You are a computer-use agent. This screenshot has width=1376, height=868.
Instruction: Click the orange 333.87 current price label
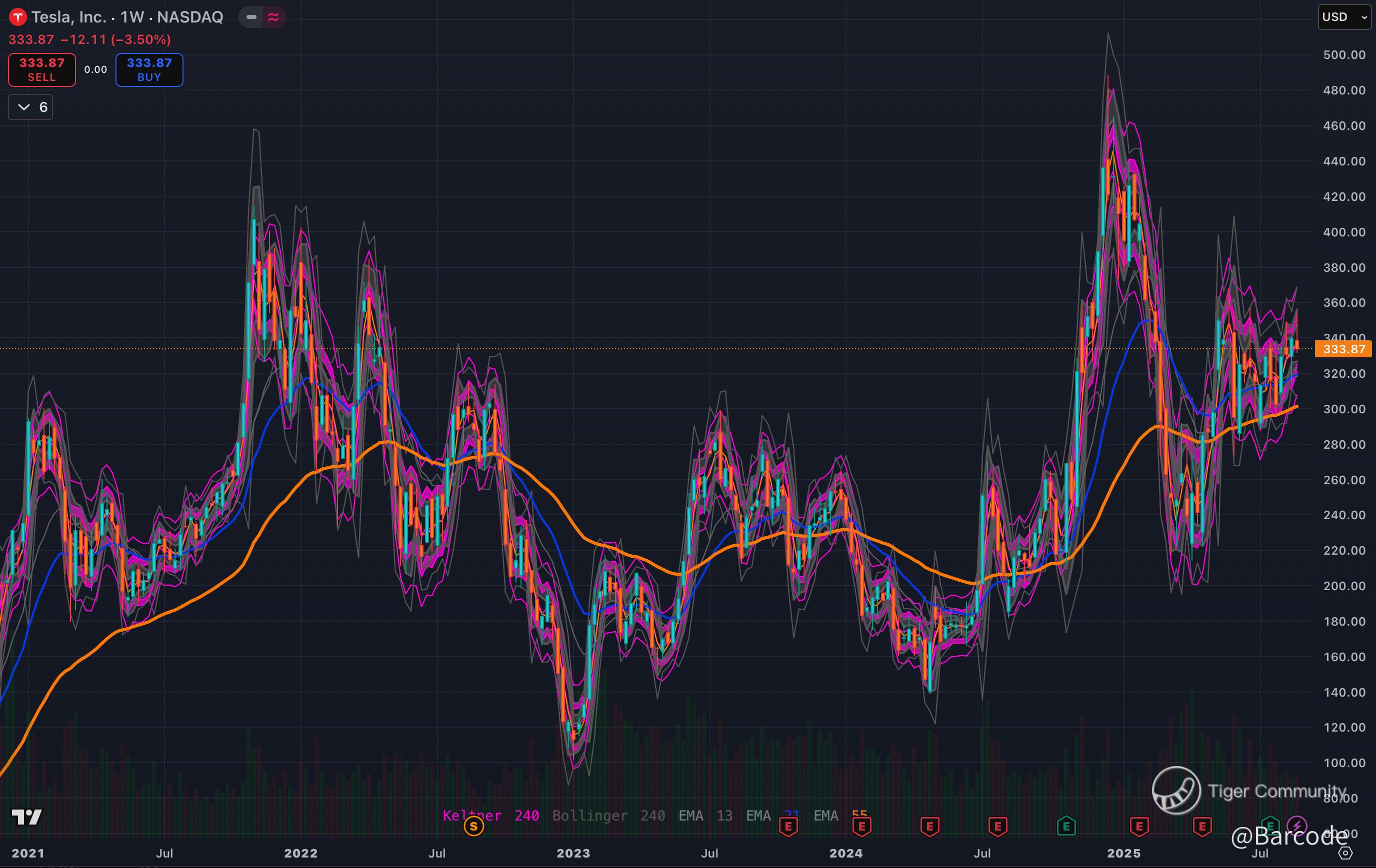coord(1343,349)
